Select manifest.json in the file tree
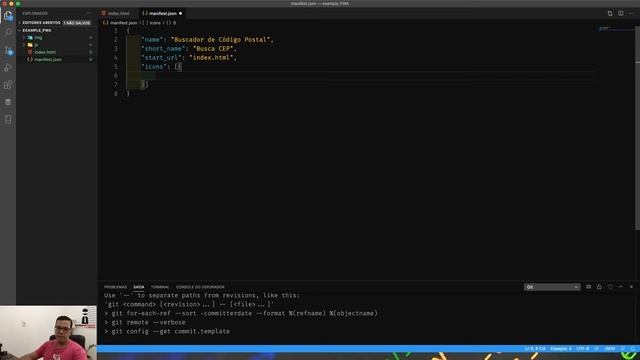 (x=48, y=60)
